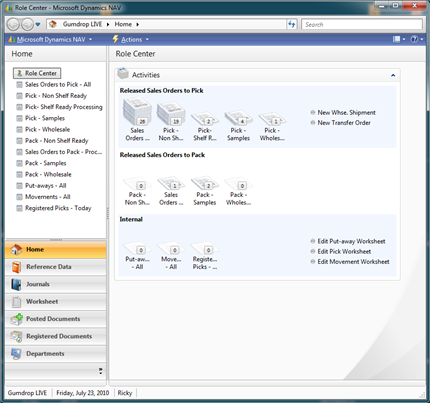The width and height of the screenshot is (430, 403).
Task: Click the refresh icon beside the address bar
Action: tap(292, 24)
